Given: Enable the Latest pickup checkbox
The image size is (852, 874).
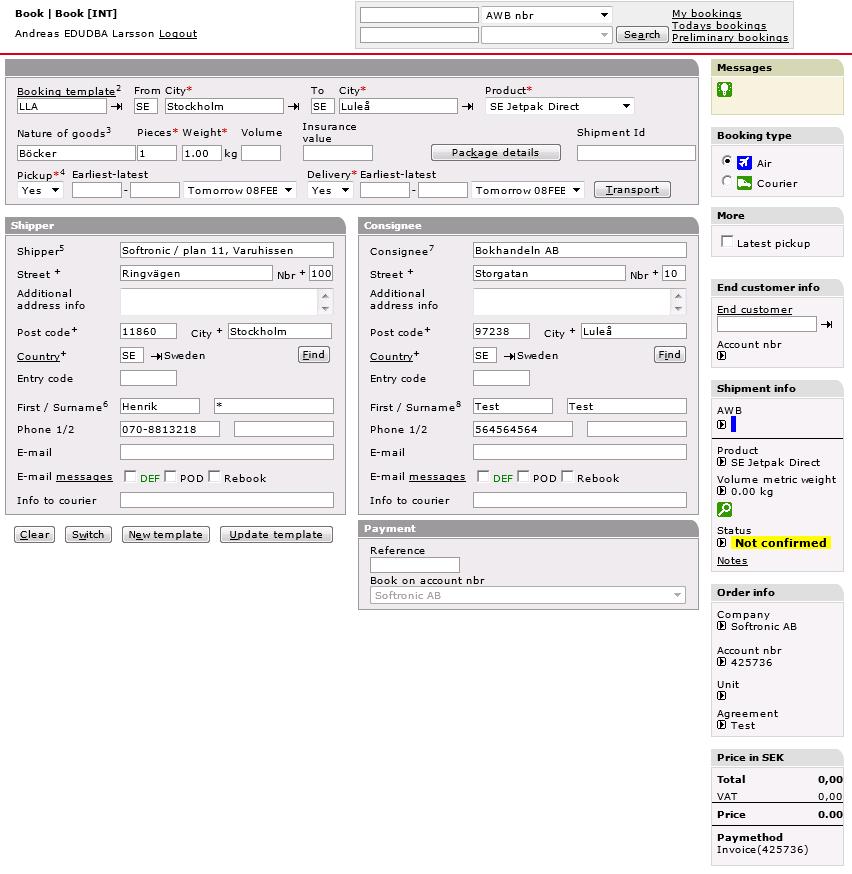Looking at the screenshot, I should click(727, 241).
